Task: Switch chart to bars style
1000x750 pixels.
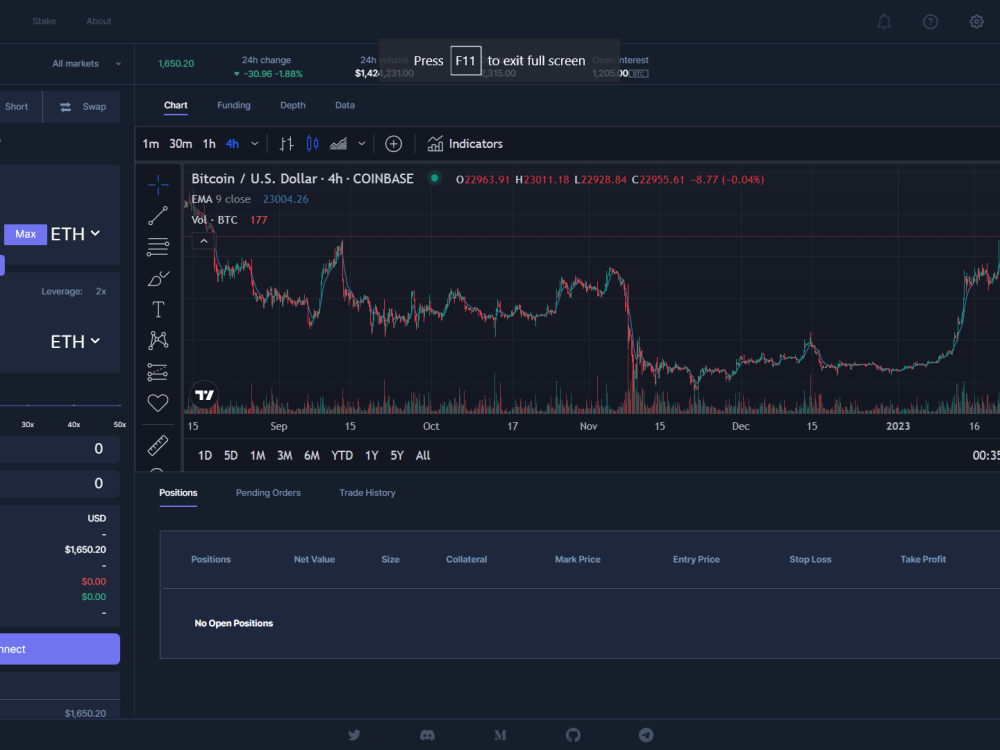Action: click(286, 144)
